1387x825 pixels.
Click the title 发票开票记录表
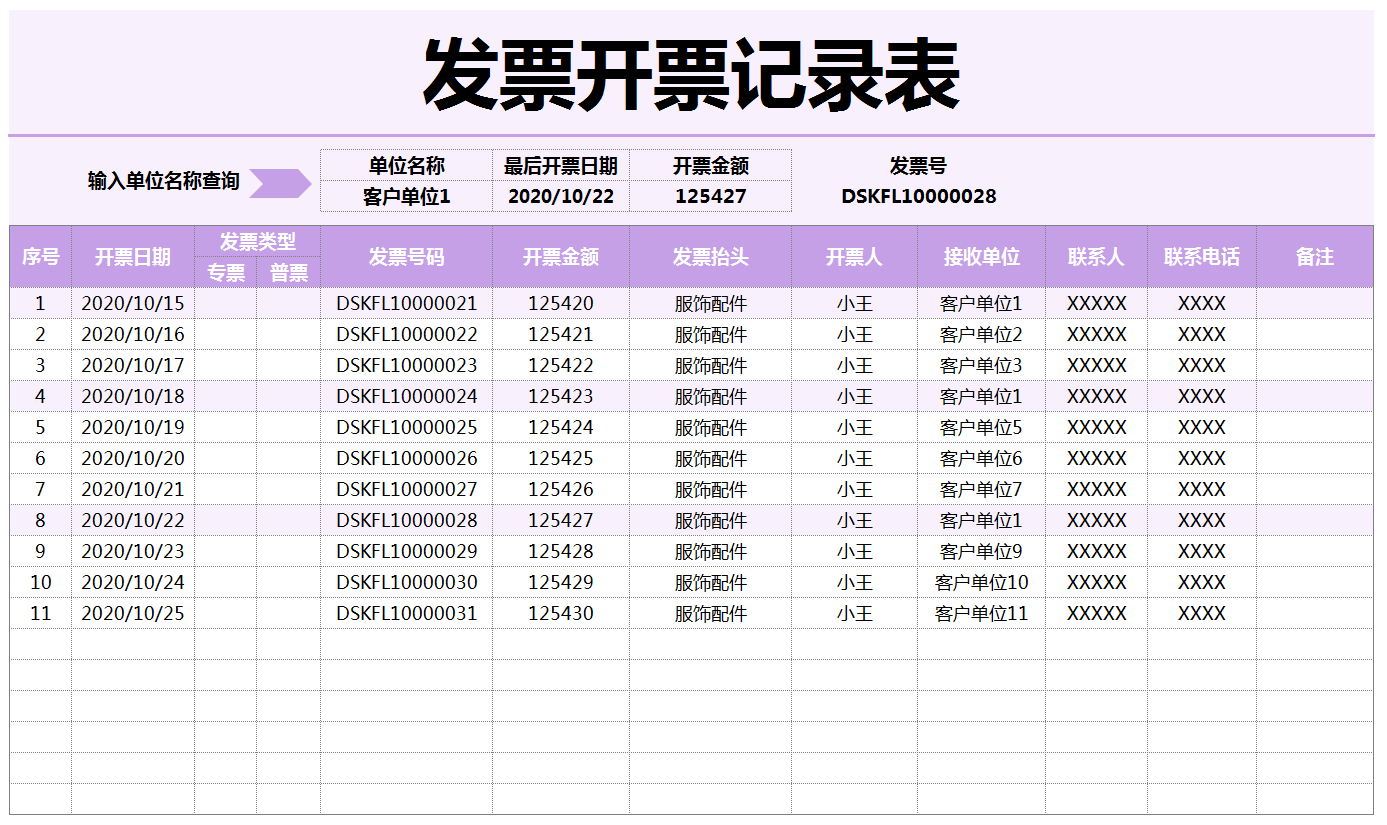click(691, 76)
